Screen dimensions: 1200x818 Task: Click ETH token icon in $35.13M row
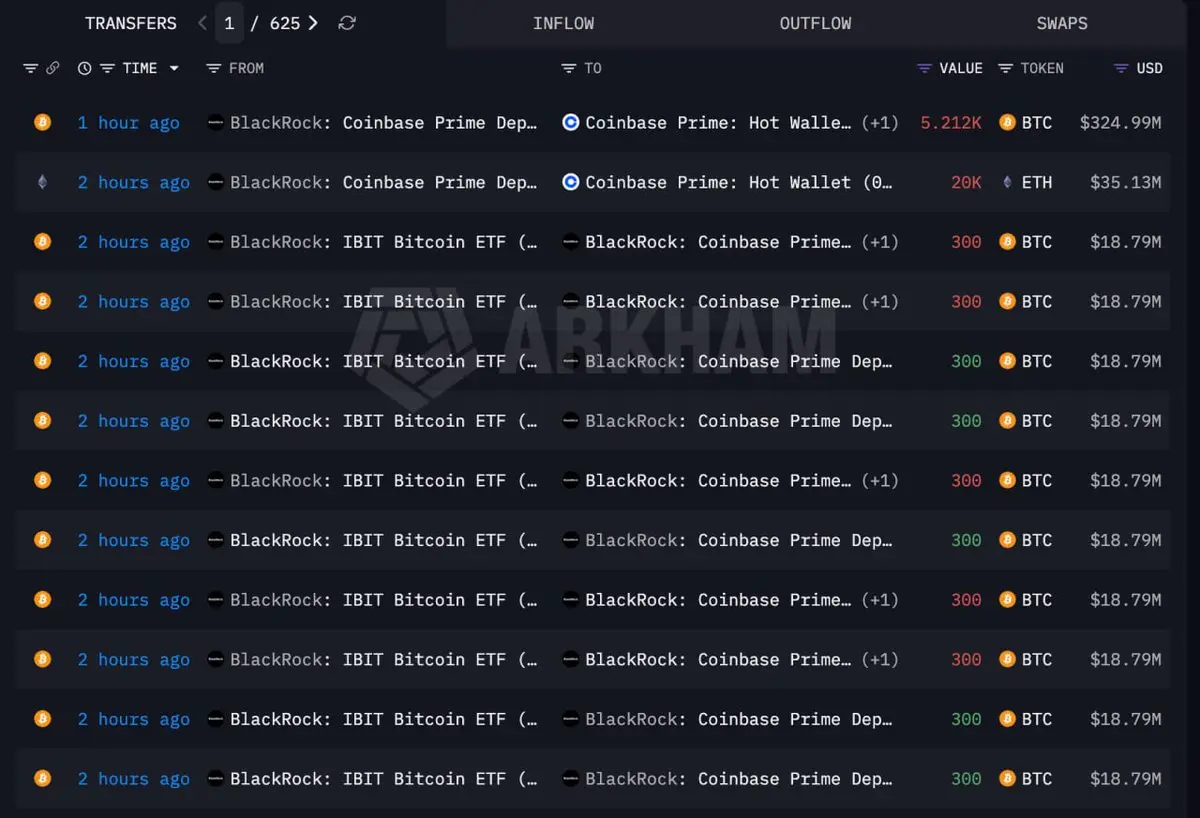point(1008,182)
